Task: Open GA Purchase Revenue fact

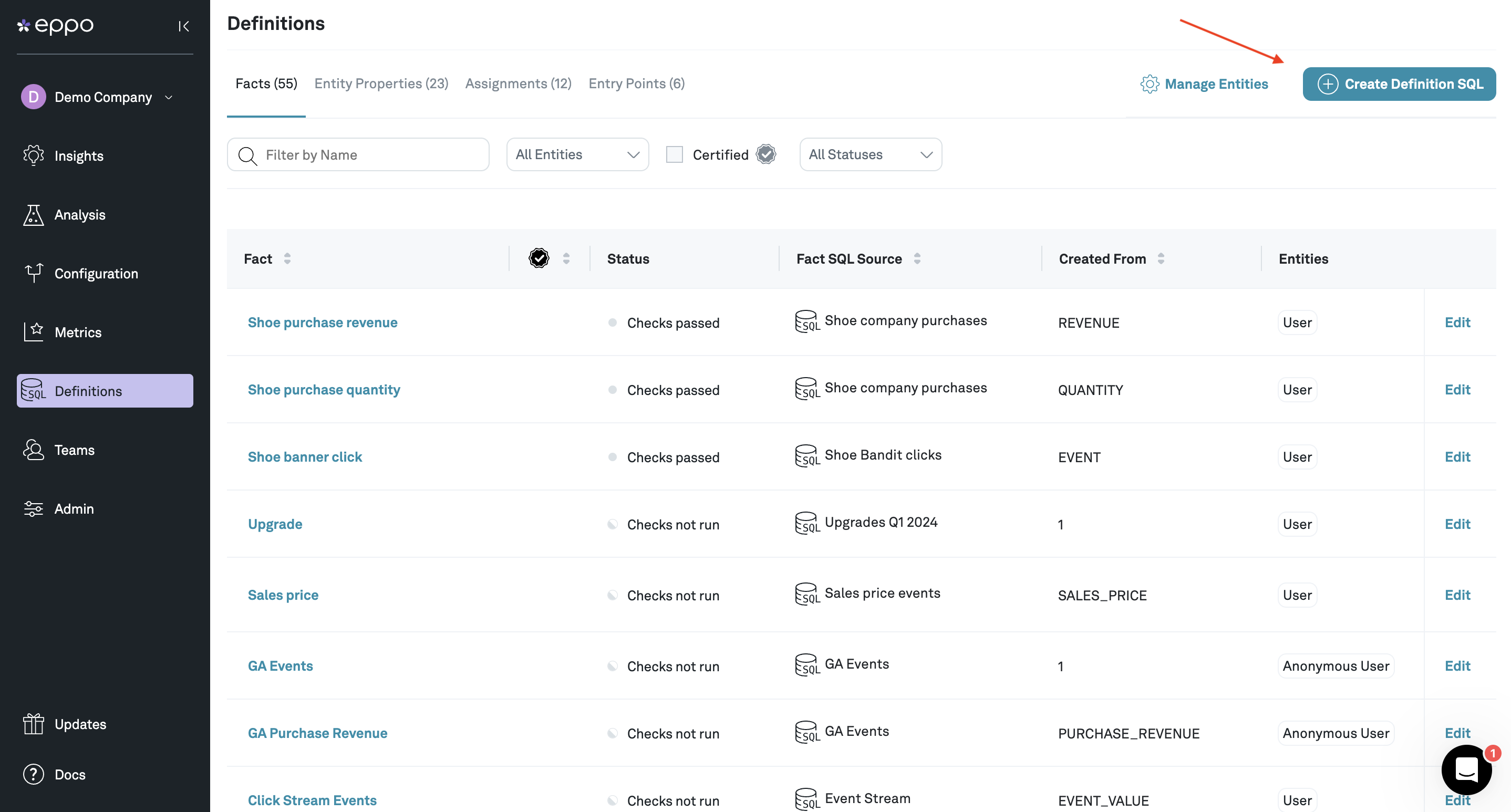Action: click(x=318, y=733)
